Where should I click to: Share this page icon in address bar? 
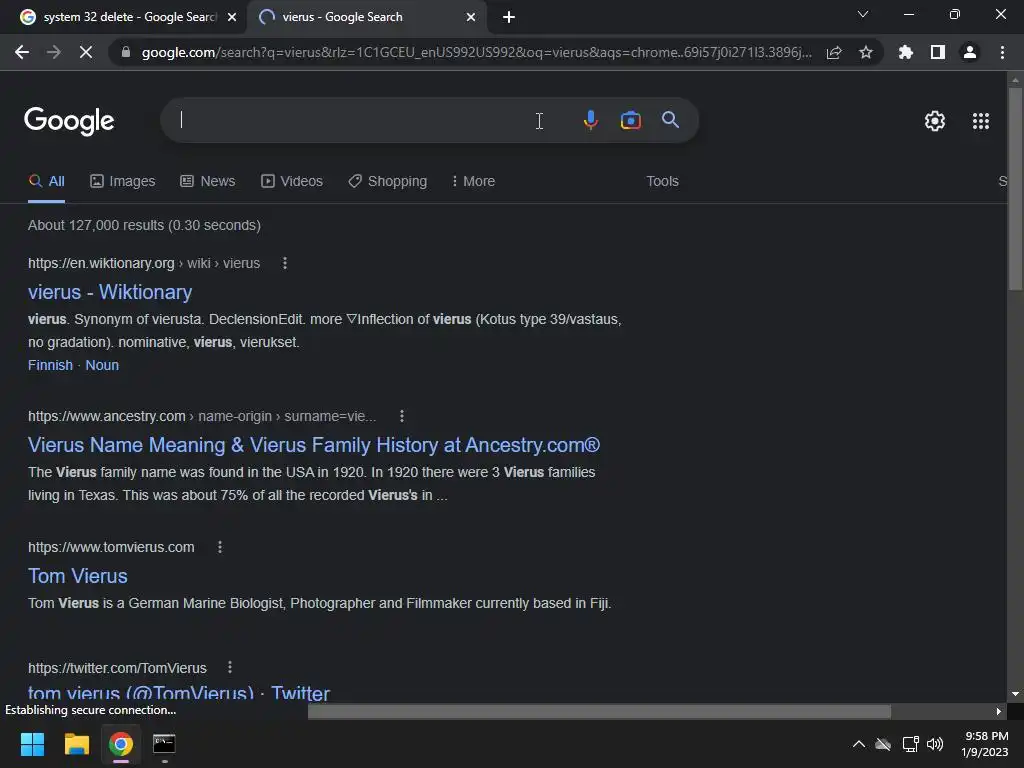tap(834, 52)
